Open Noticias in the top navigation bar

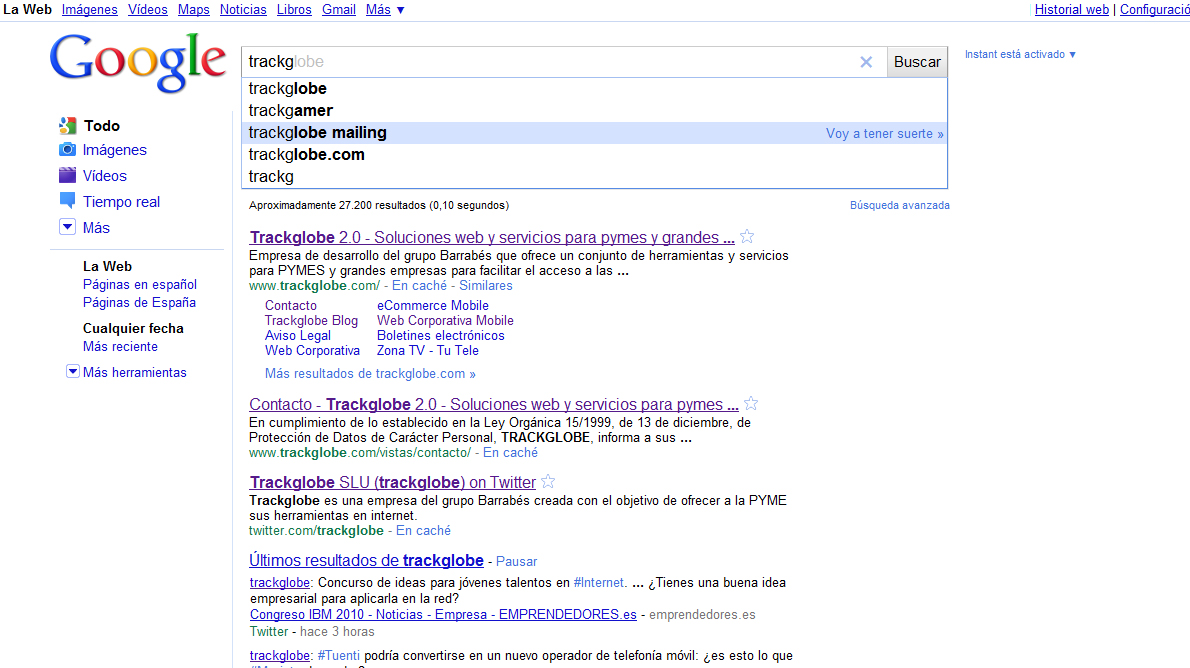point(243,10)
